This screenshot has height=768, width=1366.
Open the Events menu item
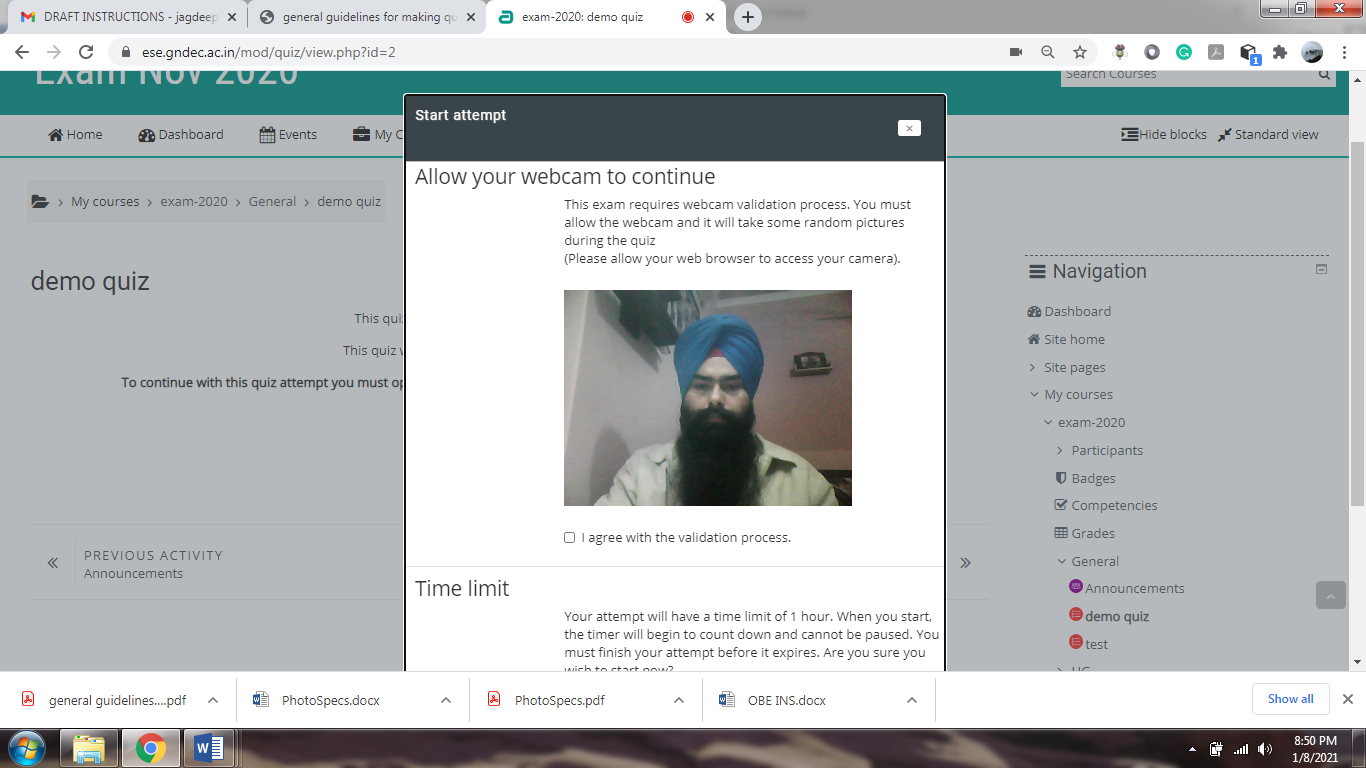(288, 135)
